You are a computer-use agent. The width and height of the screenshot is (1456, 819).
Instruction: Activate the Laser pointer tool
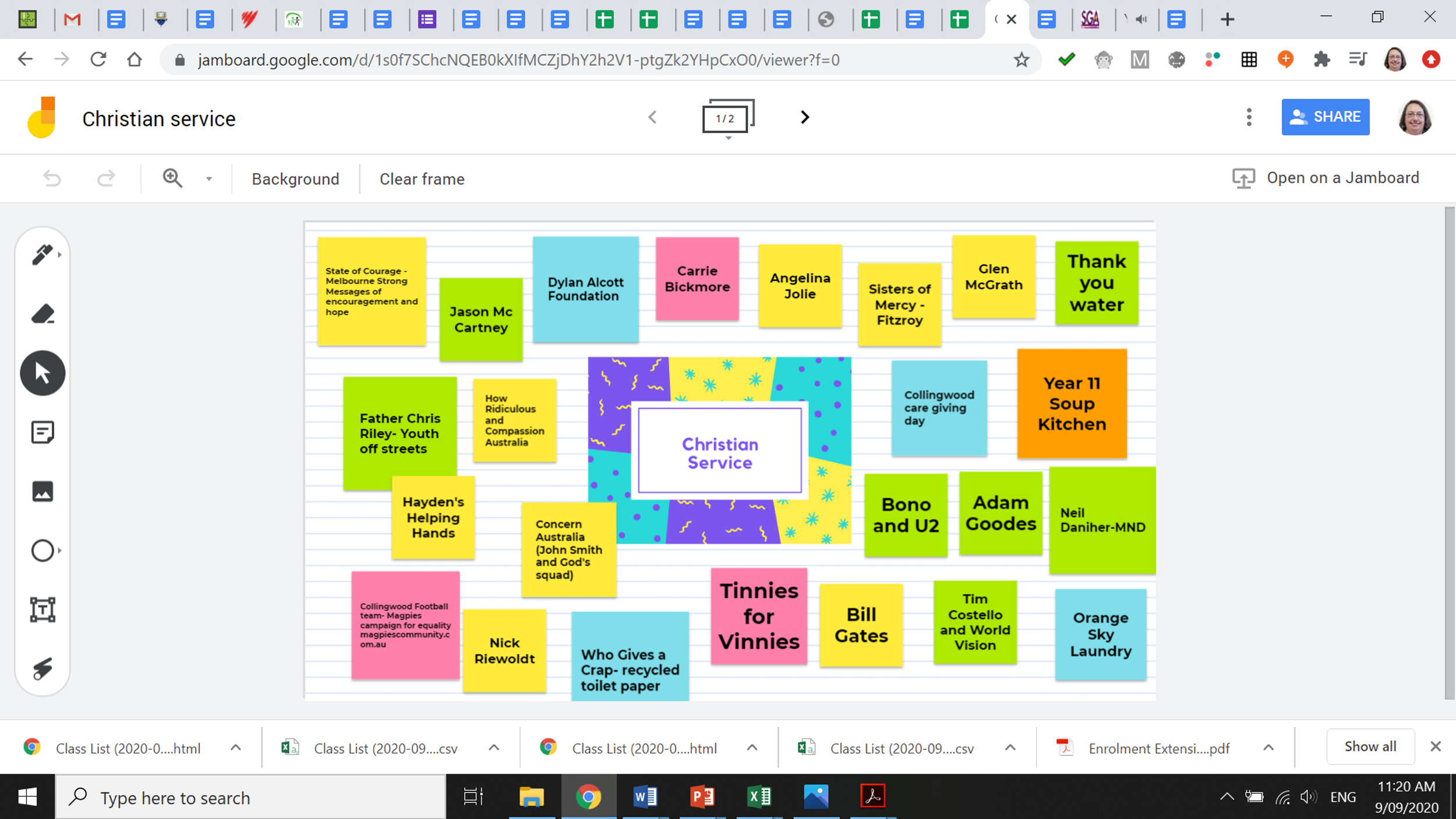(x=42, y=669)
